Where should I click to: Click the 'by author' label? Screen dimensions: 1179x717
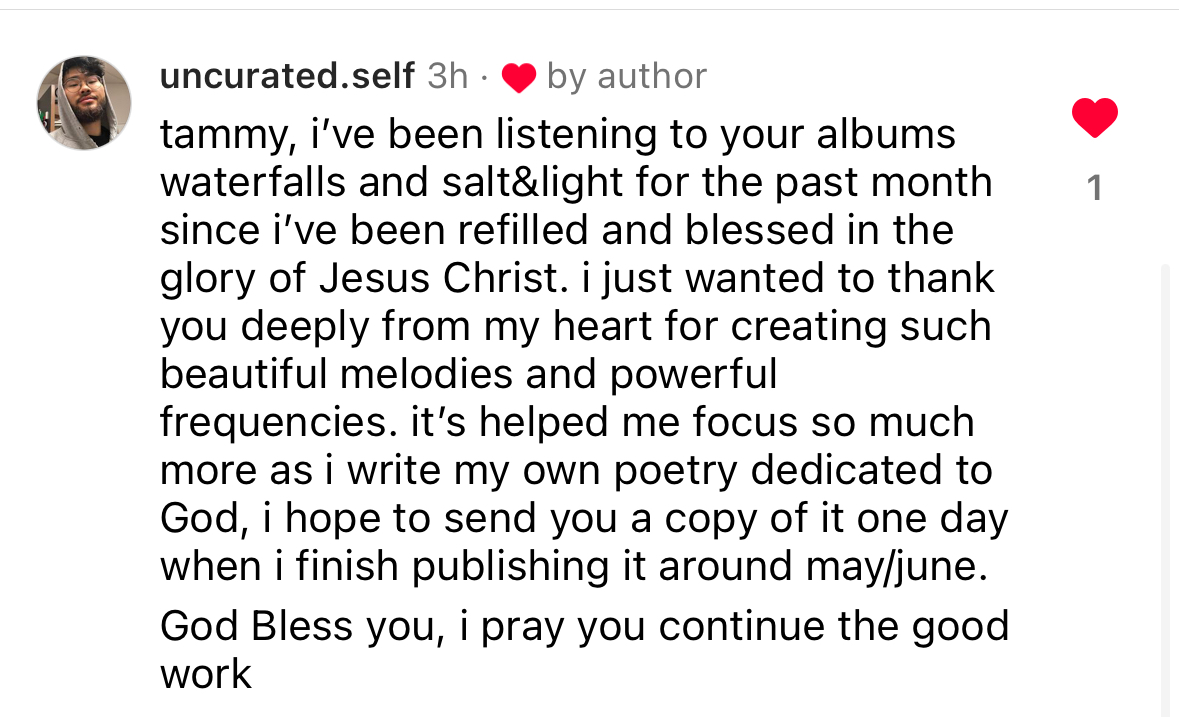[x=627, y=77]
